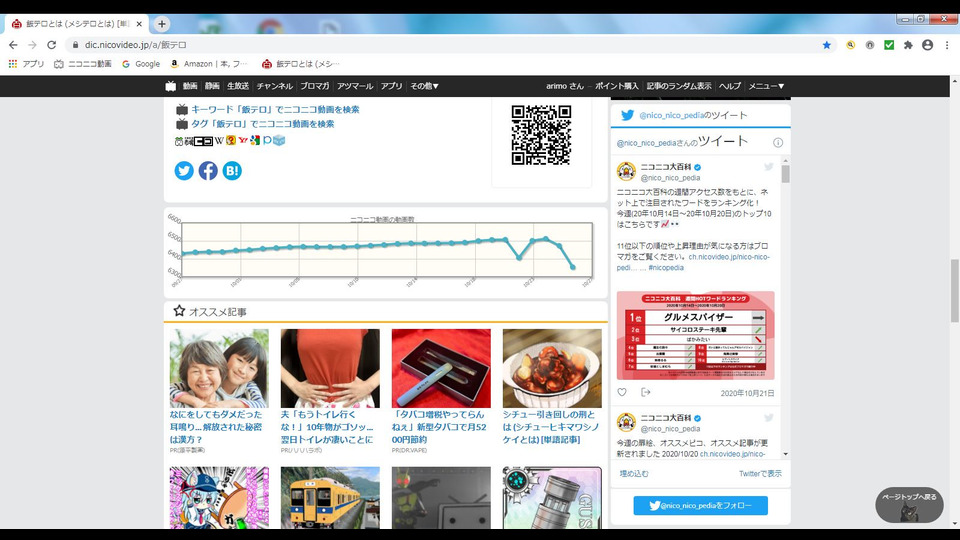
Task: Click the #nicopedia hashtag
Action: click(x=666, y=268)
